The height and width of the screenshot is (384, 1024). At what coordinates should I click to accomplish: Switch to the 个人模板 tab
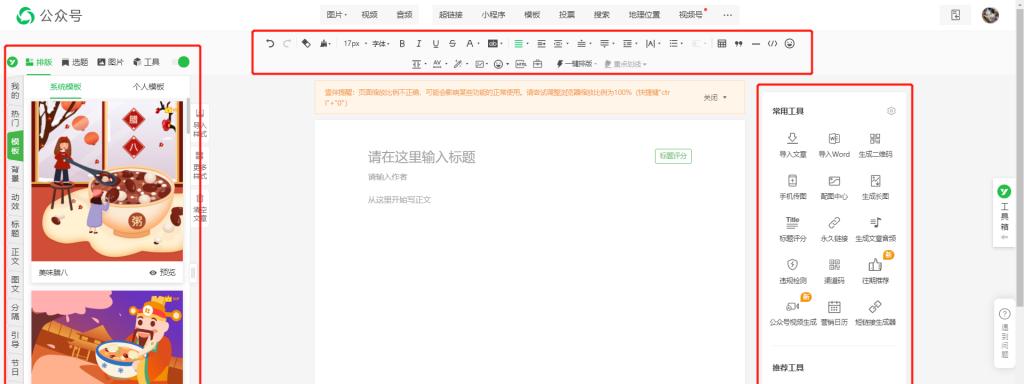tap(148, 86)
